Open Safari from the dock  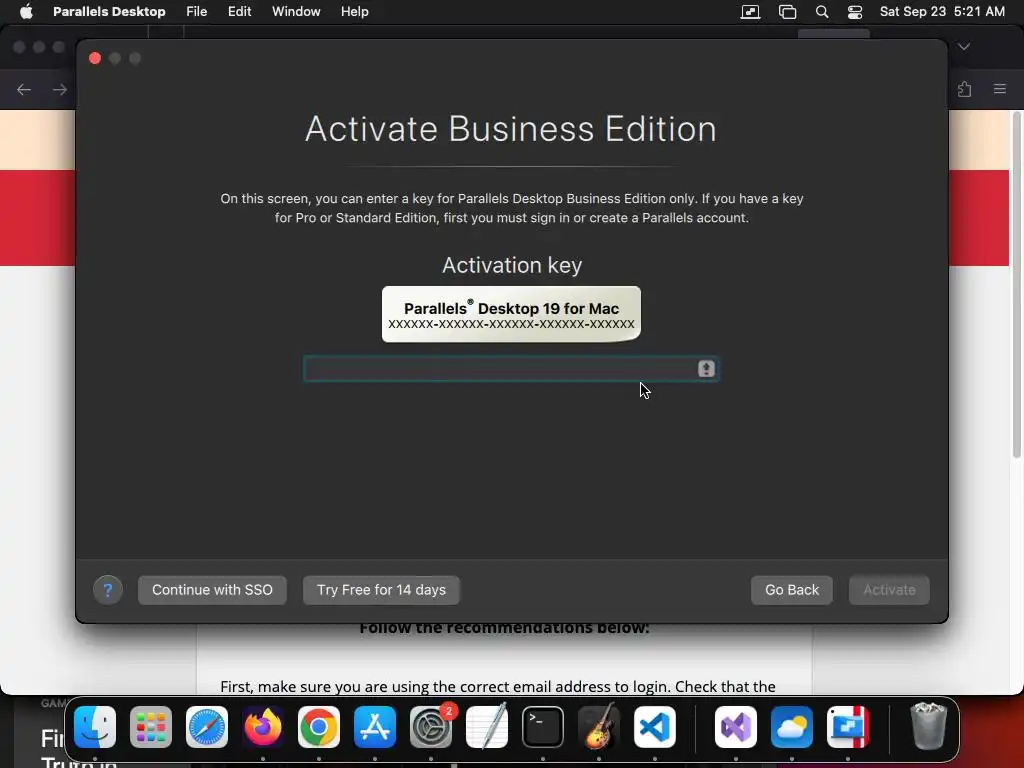tap(207, 727)
